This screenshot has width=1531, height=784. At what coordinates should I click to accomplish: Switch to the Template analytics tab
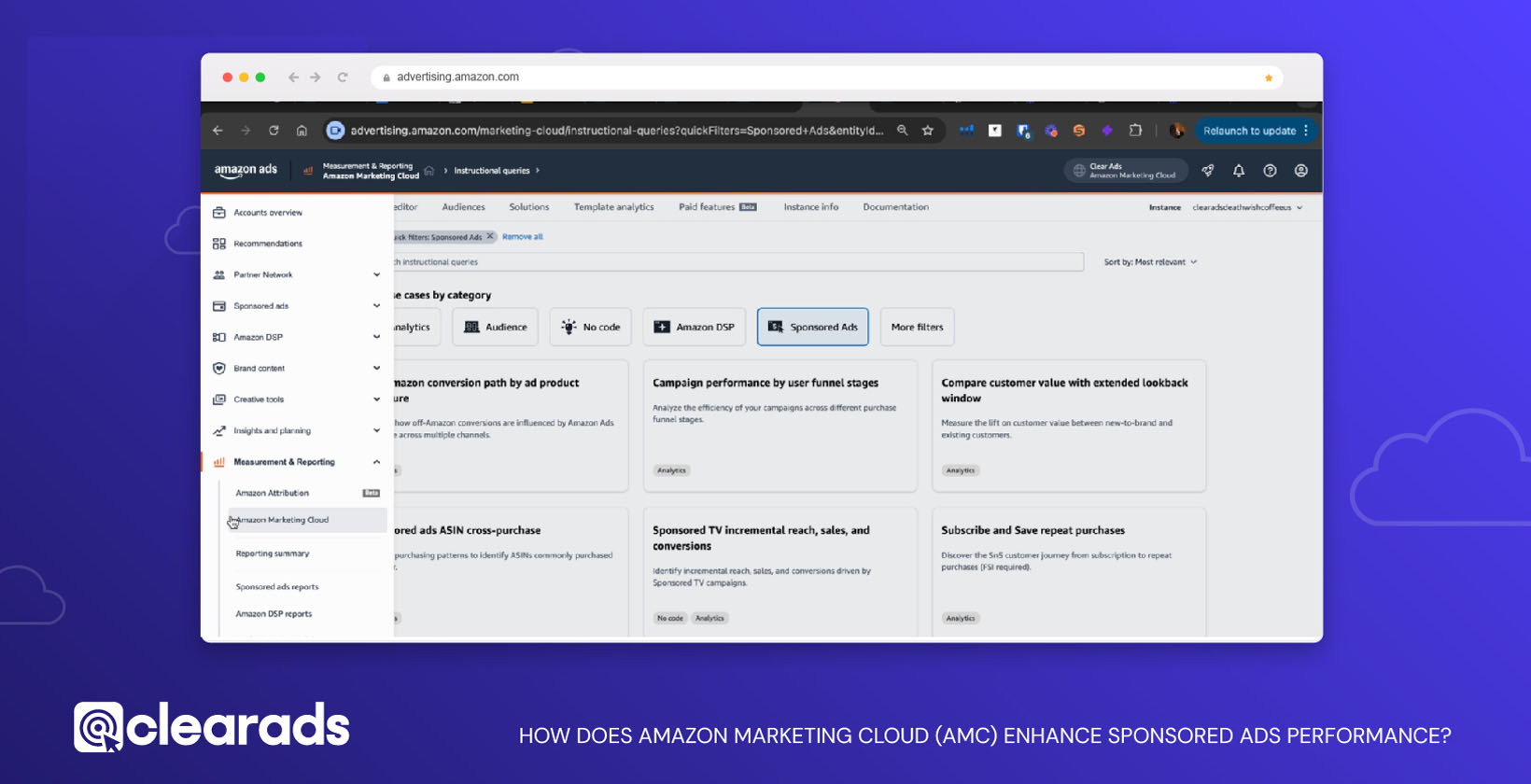tap(613, 207)
